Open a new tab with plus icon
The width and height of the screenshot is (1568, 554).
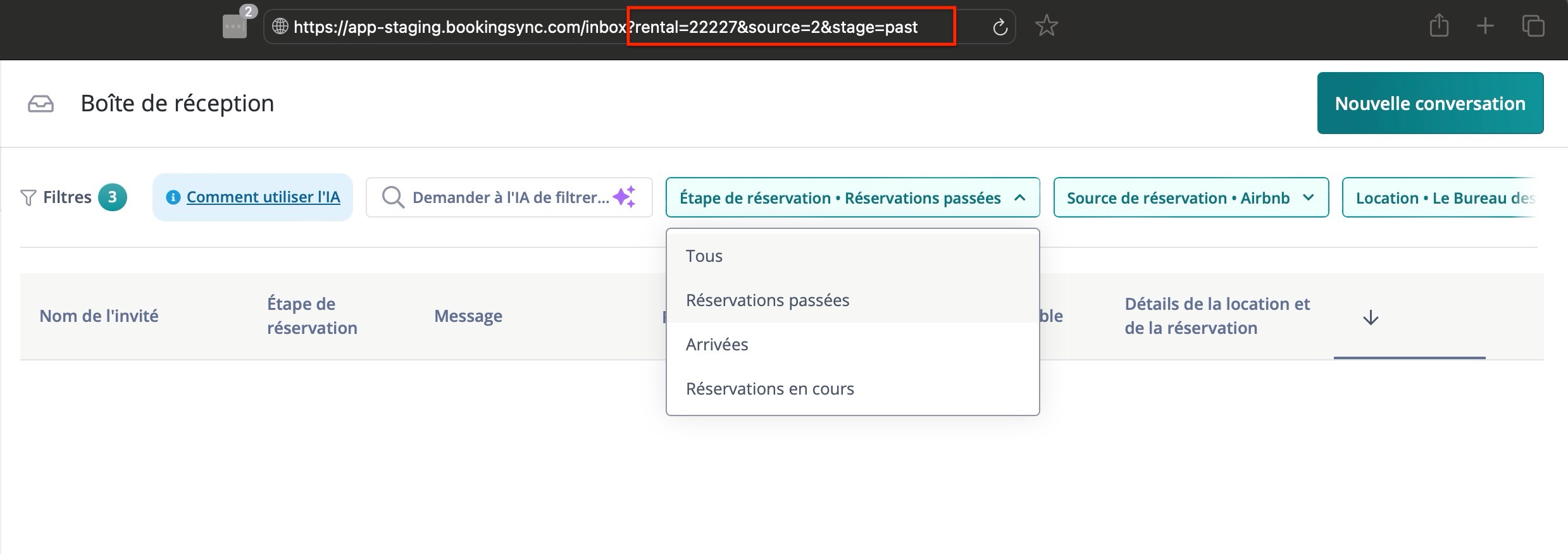(x=1485, y=27)
